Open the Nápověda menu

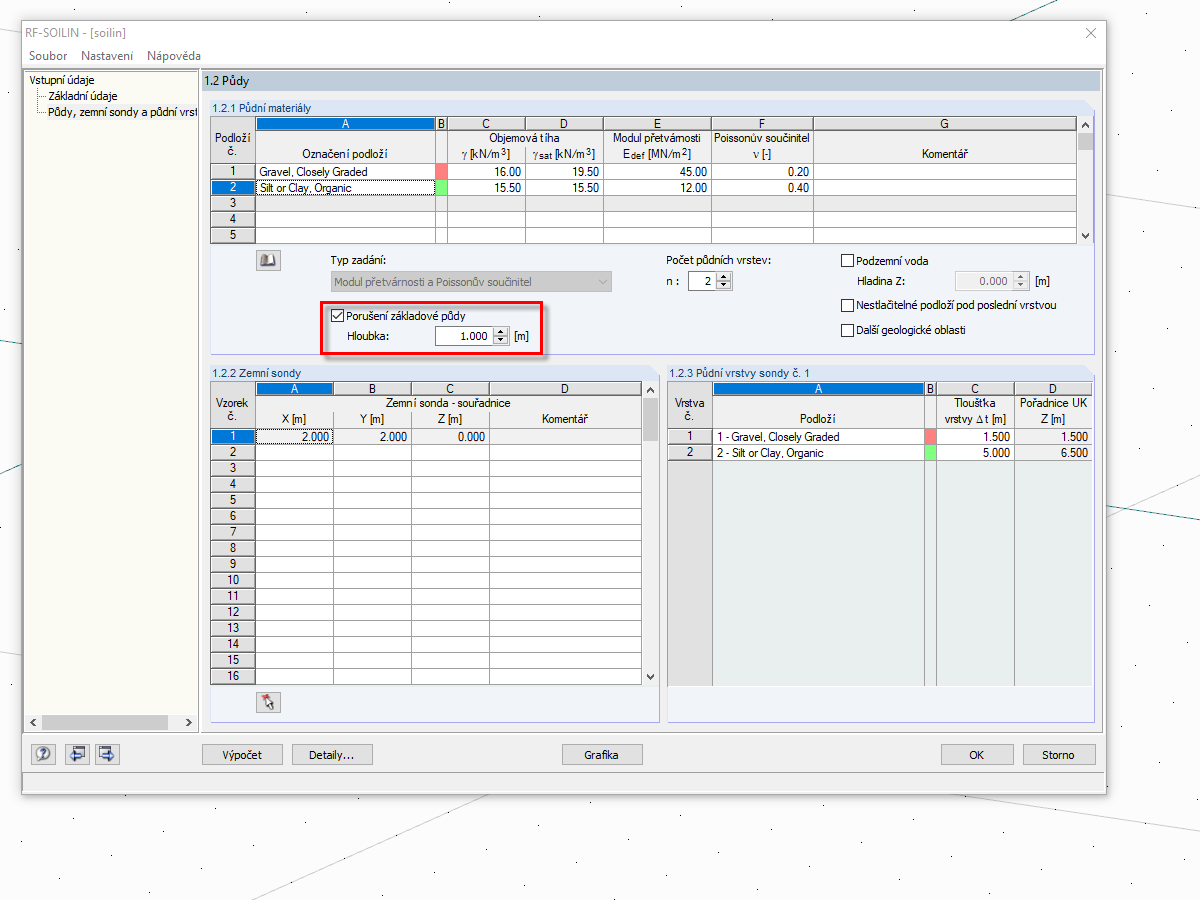tap(174, 56)
